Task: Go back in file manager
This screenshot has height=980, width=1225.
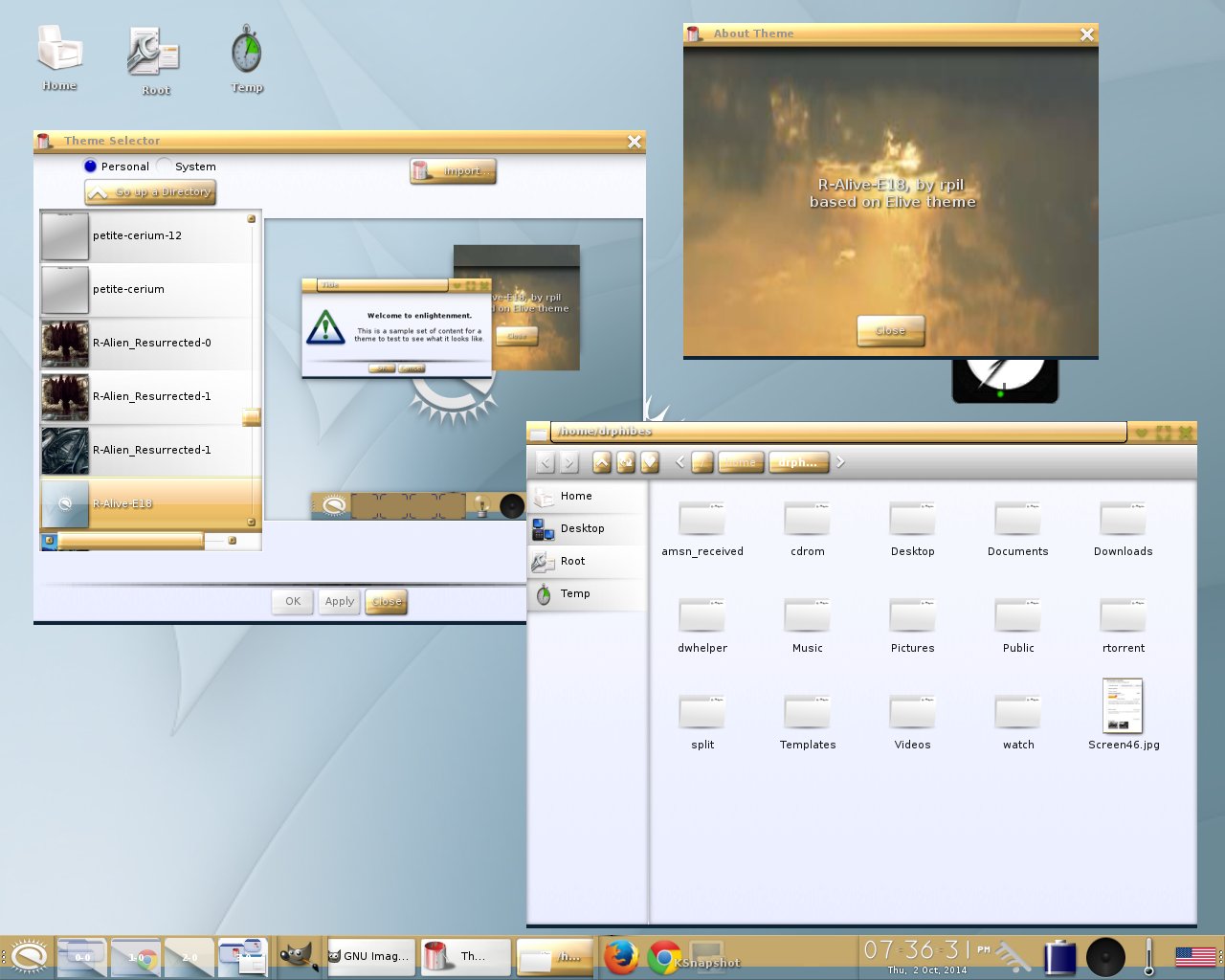Action: pyautogui.click(x=546, y=463)
